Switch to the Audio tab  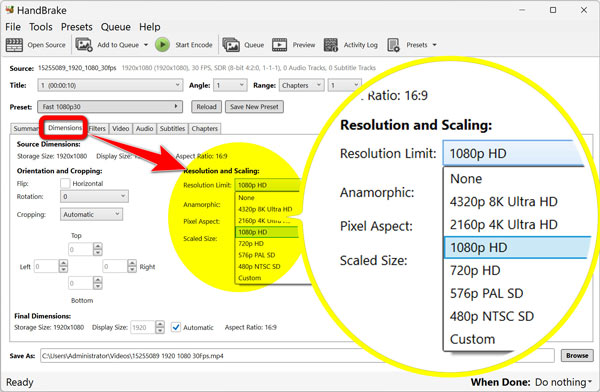click(144, 129)
